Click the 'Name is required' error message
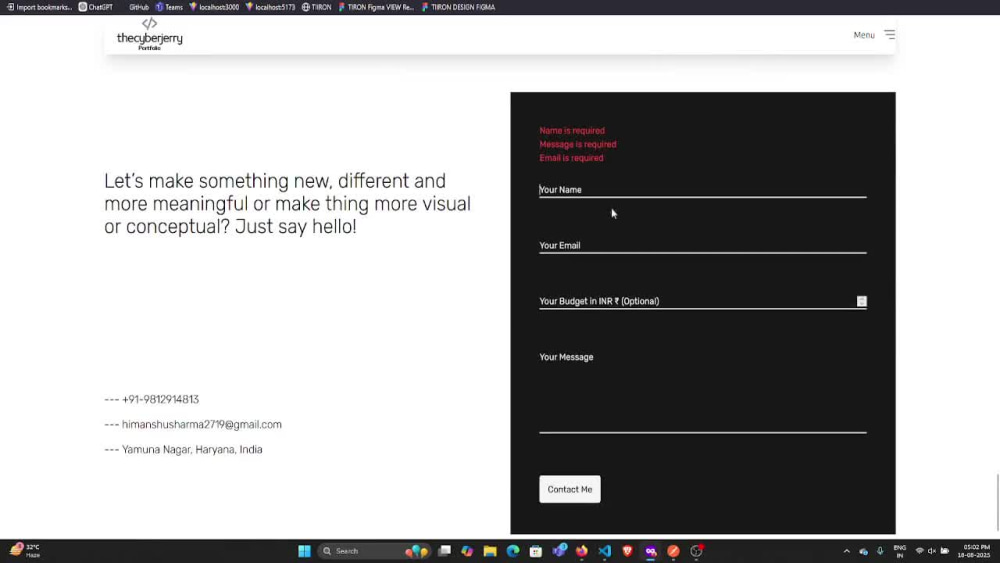This screenshot has width=1000, height=563. (x=572, y=131)
